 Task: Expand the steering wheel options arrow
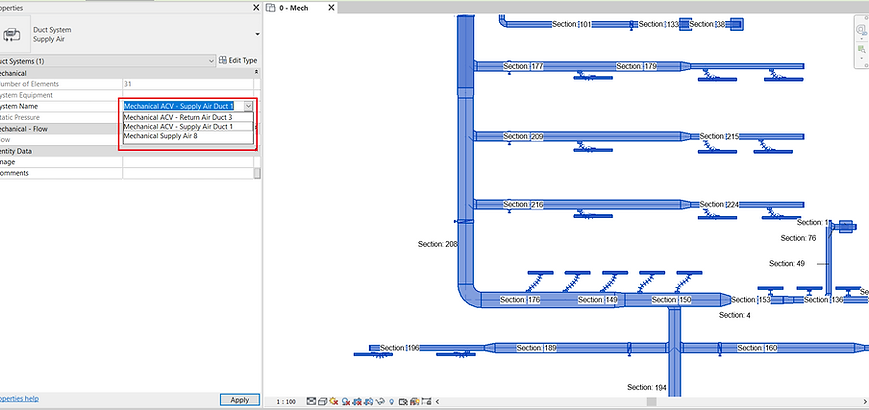pyautogui.click(x=862, y=39)
